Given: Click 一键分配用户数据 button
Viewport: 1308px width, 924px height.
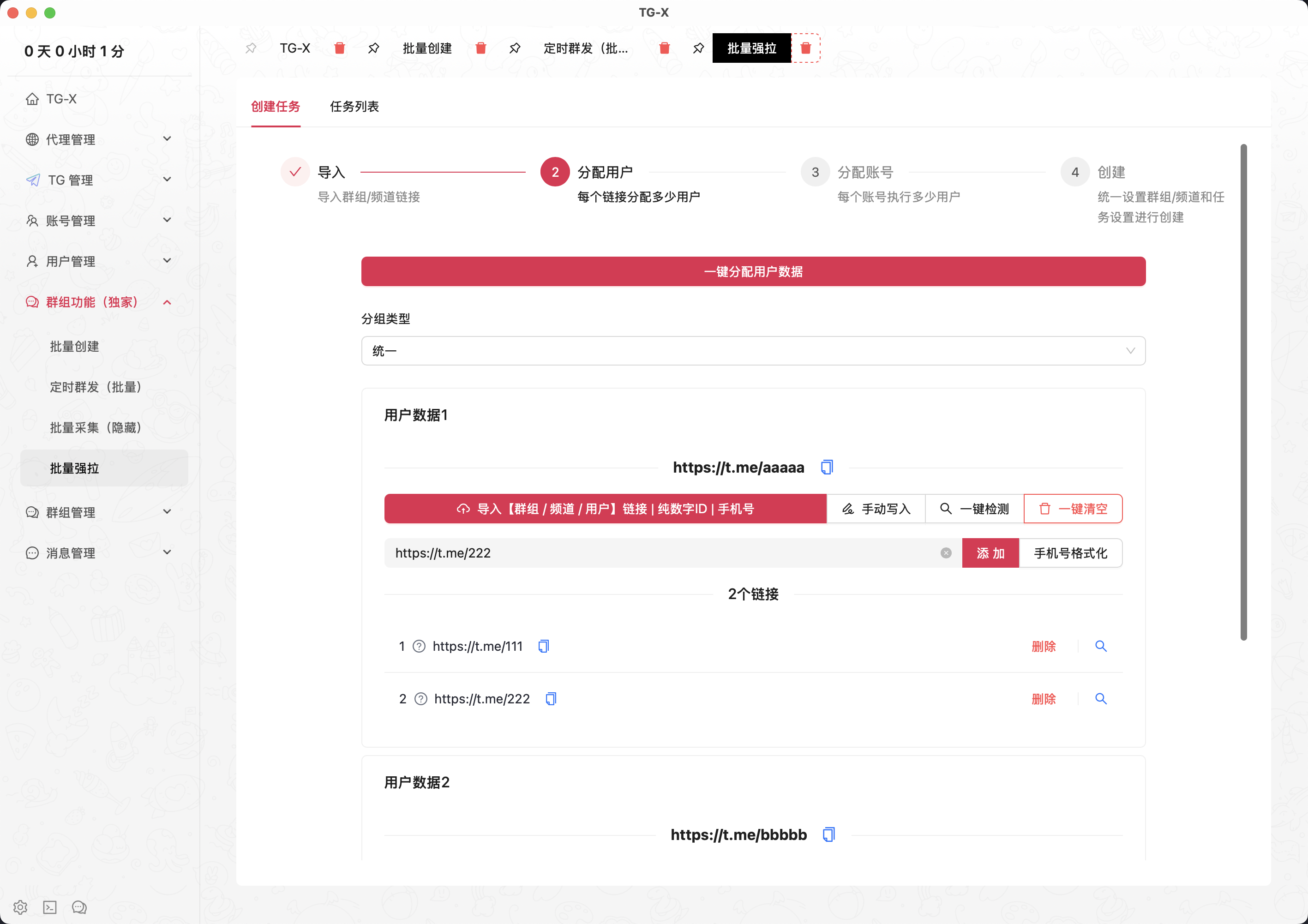Looking at the screenshot, I should point(753,271).
